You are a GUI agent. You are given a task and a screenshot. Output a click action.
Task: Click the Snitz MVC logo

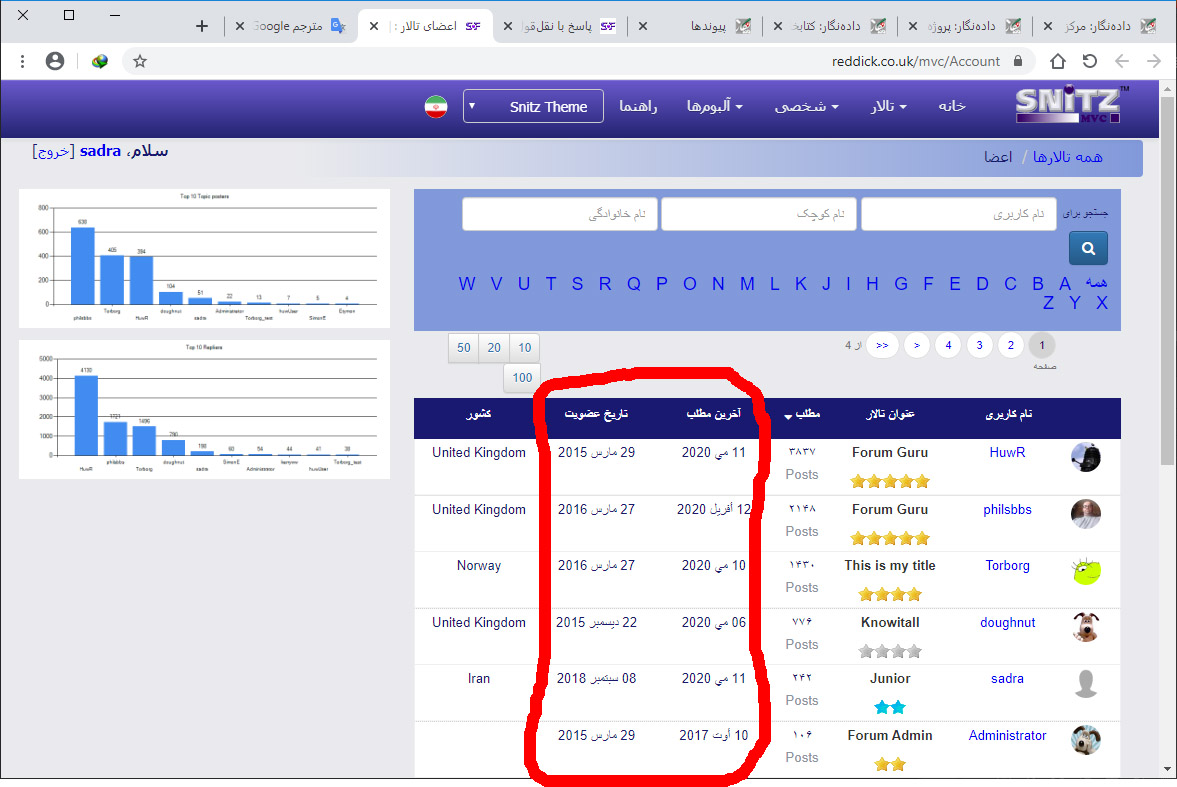(x=1070, y=106)
